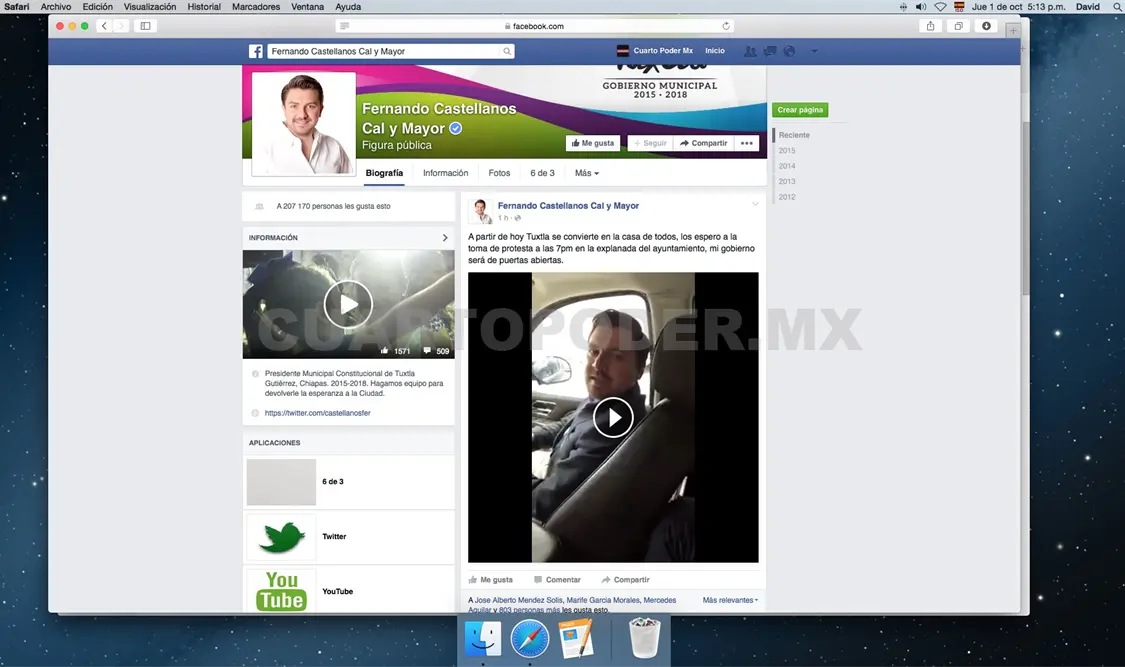Open the friend requests icon

750,51
